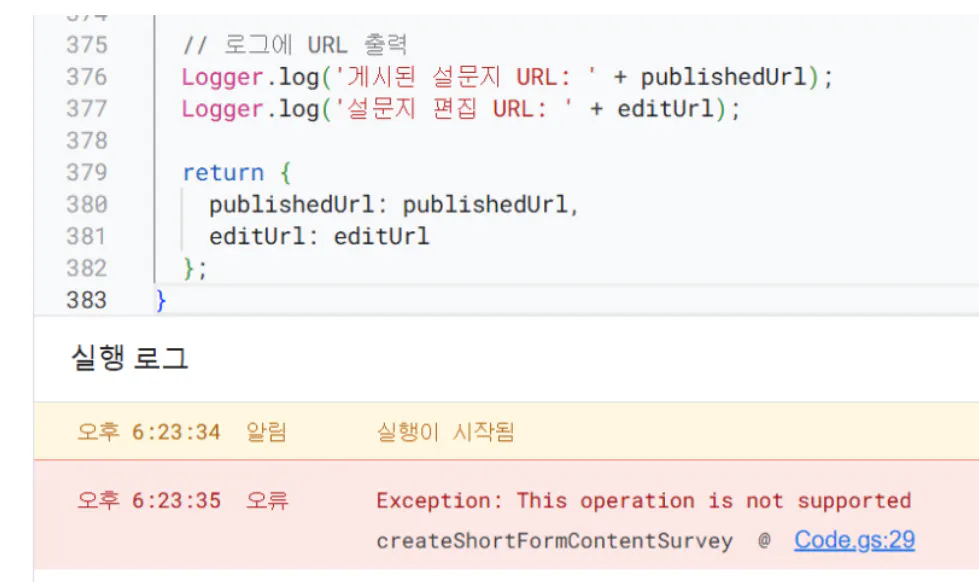This screenshot has height=582, width=979.
Task: Click the '실행 로그' panel heading
Action: (x=130, y=358)
